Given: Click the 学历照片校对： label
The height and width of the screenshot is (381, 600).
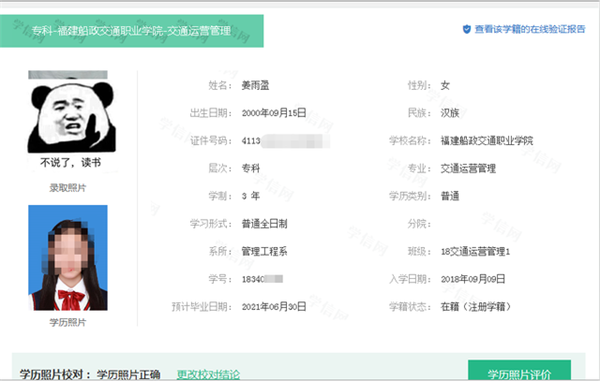Looking at the screenshot, I should point(55,374).
